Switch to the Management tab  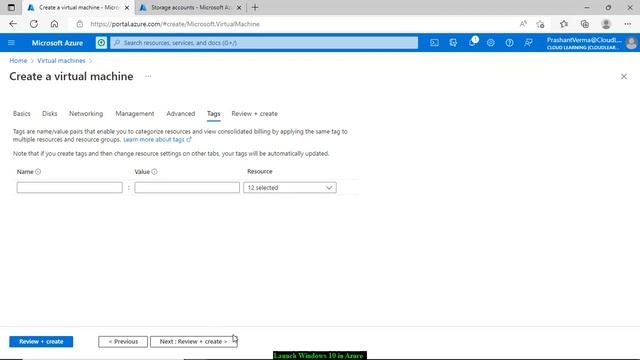[135, 113]
